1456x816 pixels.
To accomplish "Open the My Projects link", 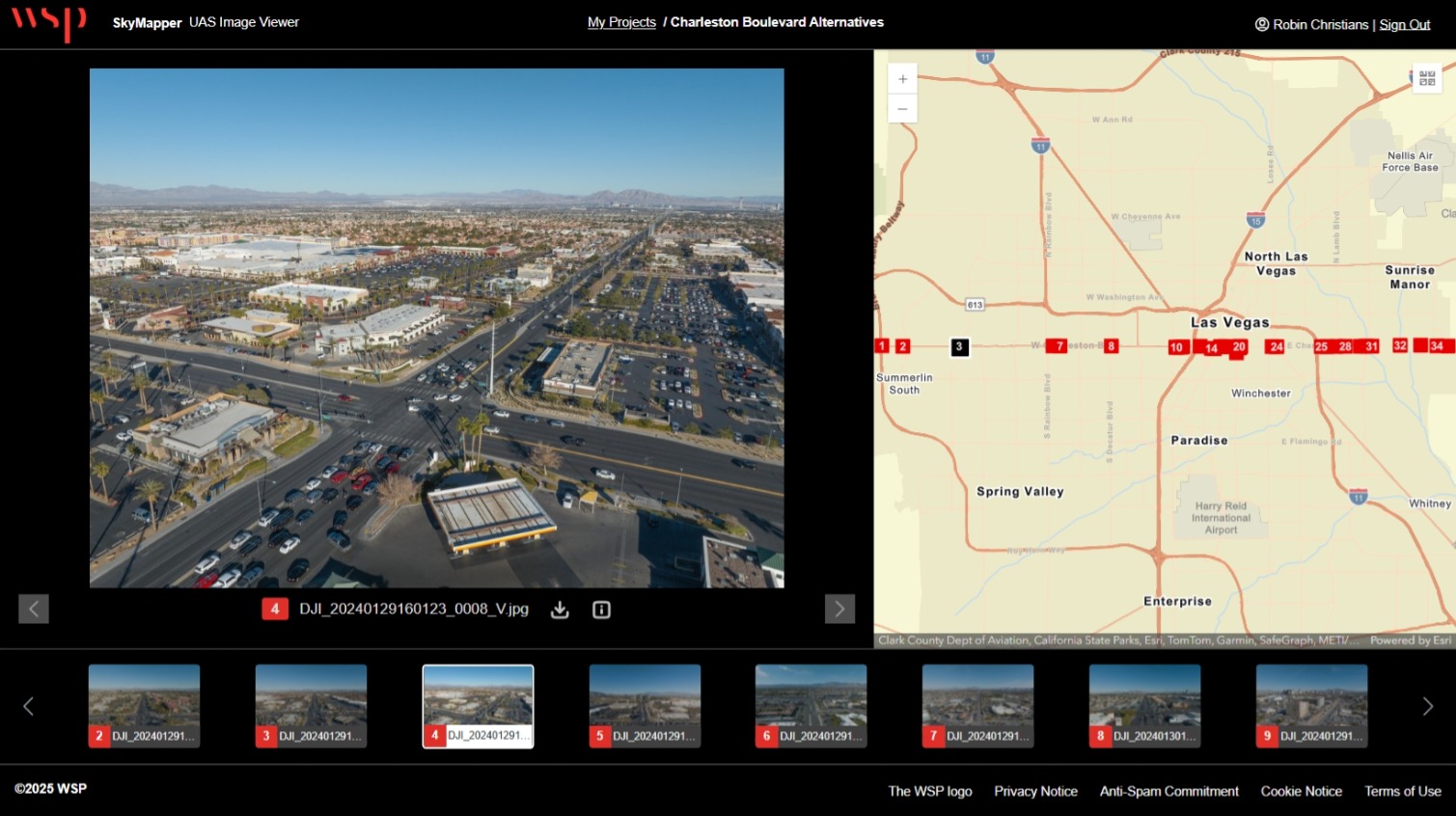I will coord(621,22).
